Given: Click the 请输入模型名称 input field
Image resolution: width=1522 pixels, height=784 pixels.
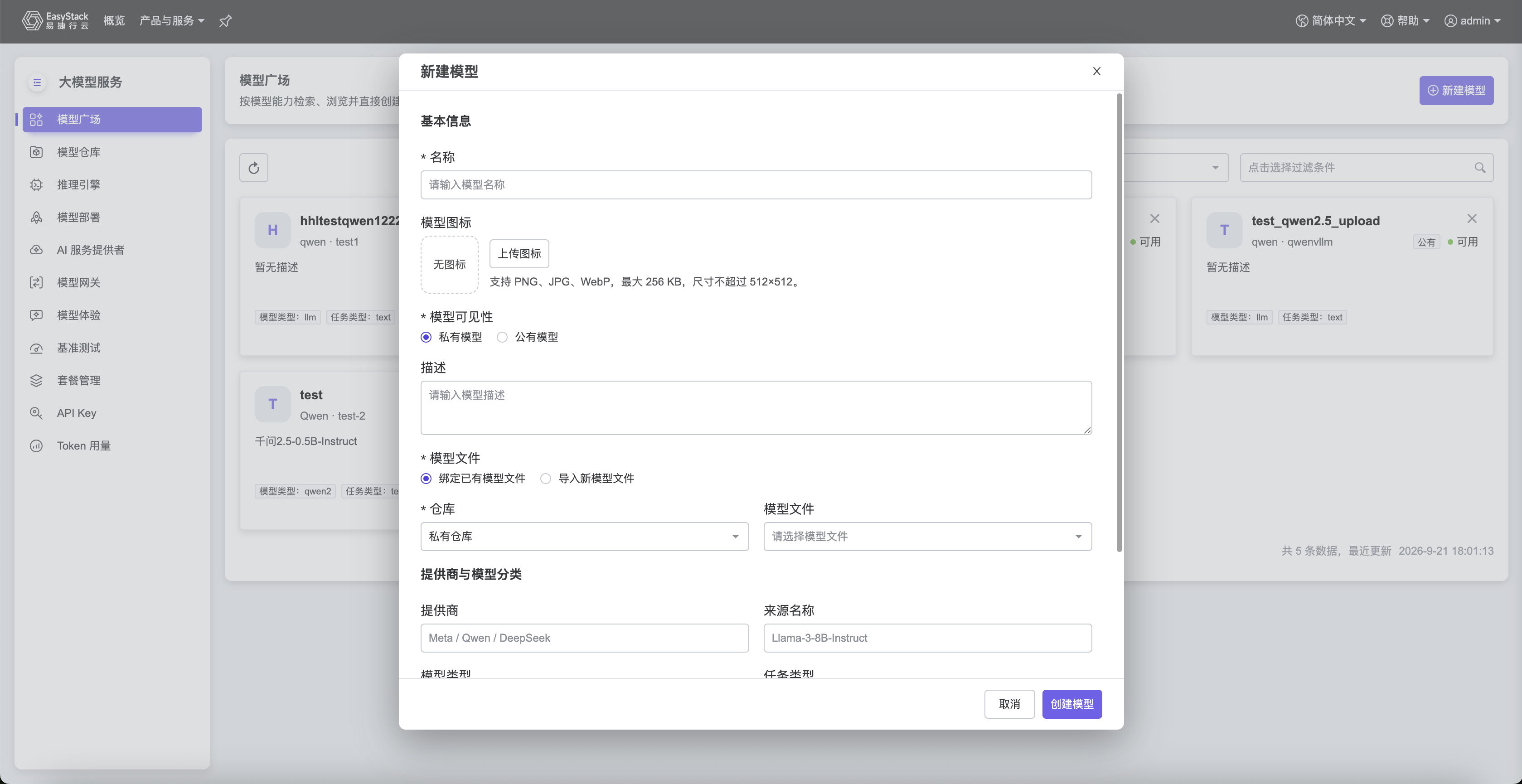Looking at the screenshot, I should 756,185.
